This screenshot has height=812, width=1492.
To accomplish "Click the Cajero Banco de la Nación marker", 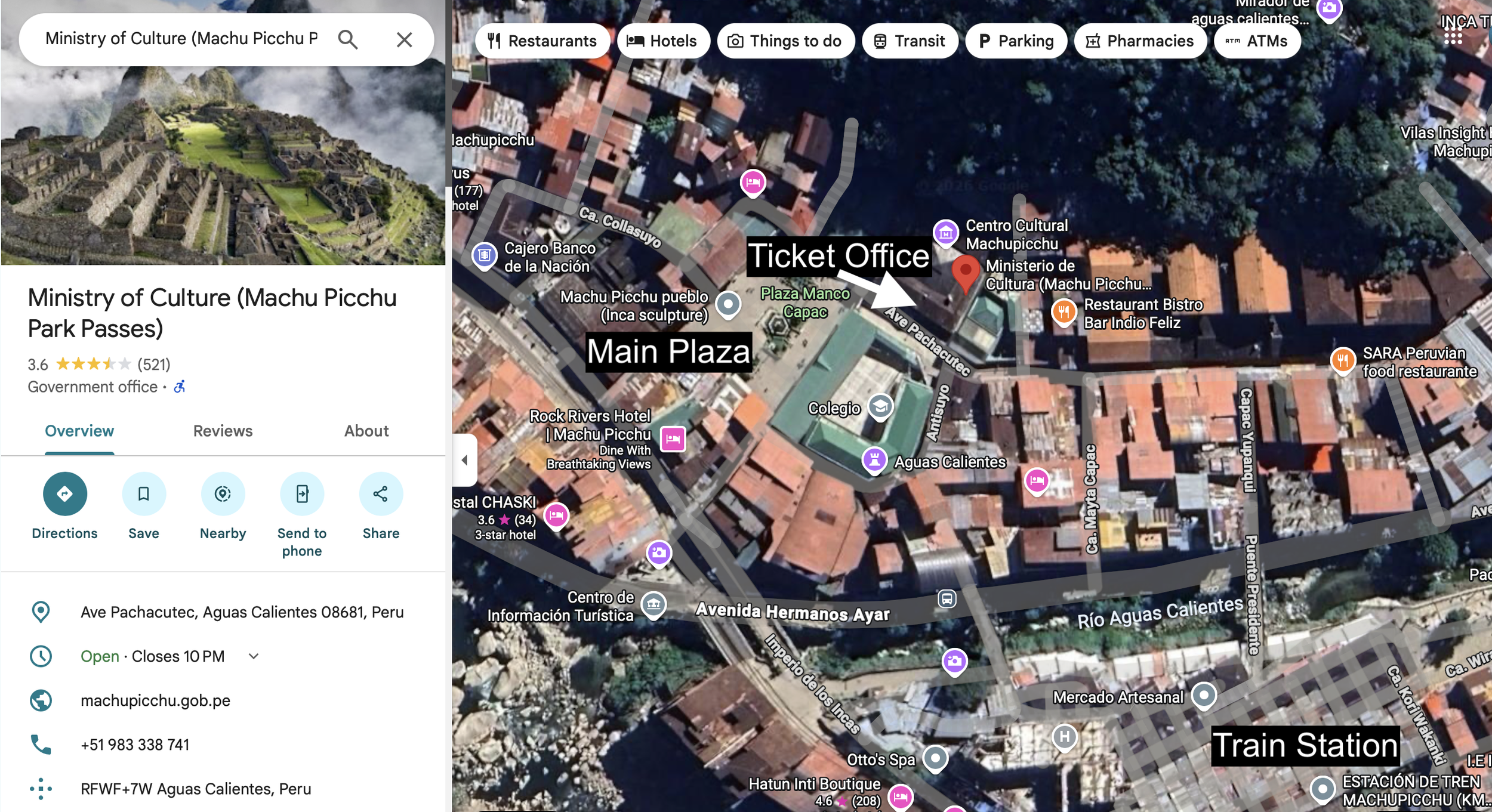I will [x=485, y=256].
